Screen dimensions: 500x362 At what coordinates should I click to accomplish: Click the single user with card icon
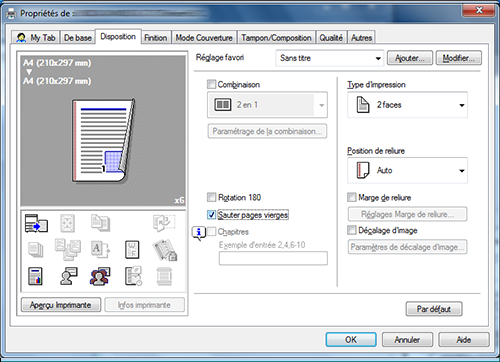(69, 276)
